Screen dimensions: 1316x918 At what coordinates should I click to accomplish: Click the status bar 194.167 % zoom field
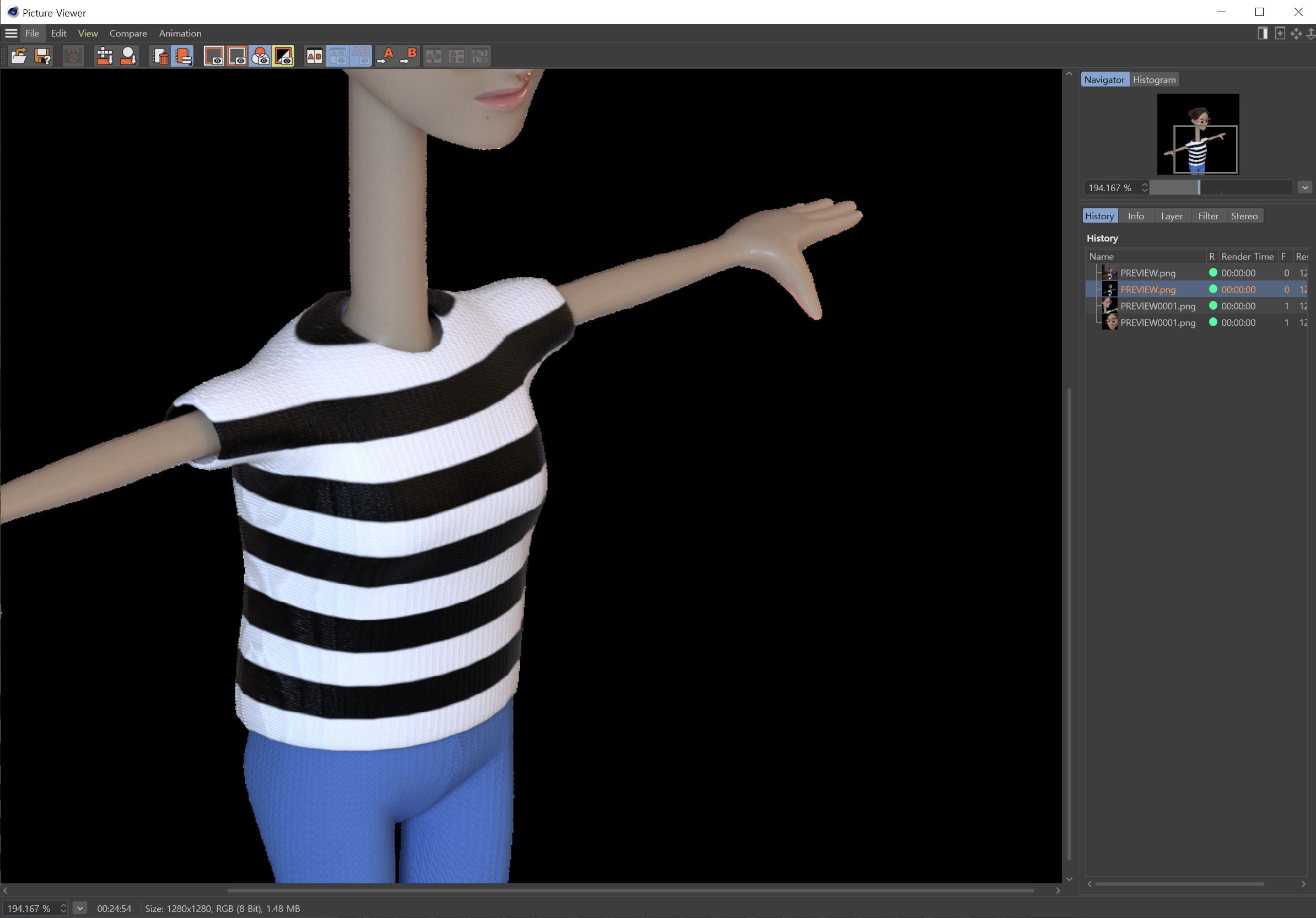[x=30, y=908]
